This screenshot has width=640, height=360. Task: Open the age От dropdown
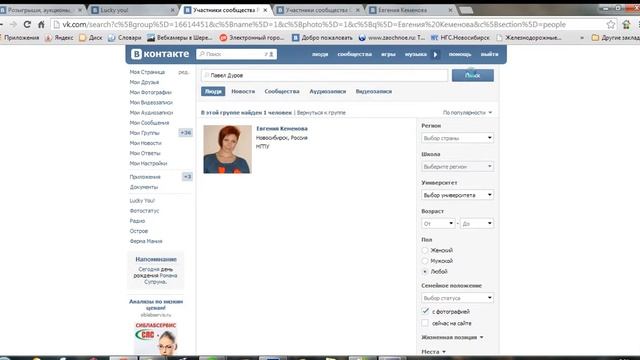(438, 224)
